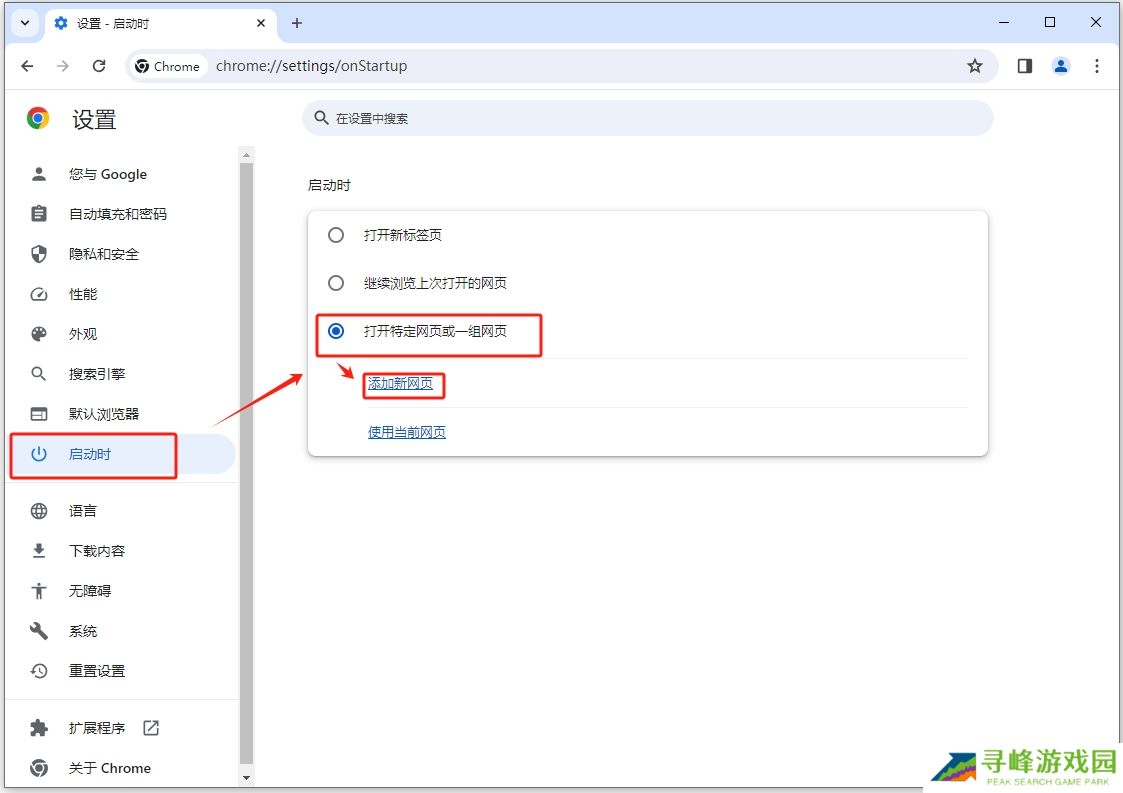The height and width of the screenshot is (793, 1123).
Task: Select 打开特定网页或一组网页 radio option
Action: [336, 331]
